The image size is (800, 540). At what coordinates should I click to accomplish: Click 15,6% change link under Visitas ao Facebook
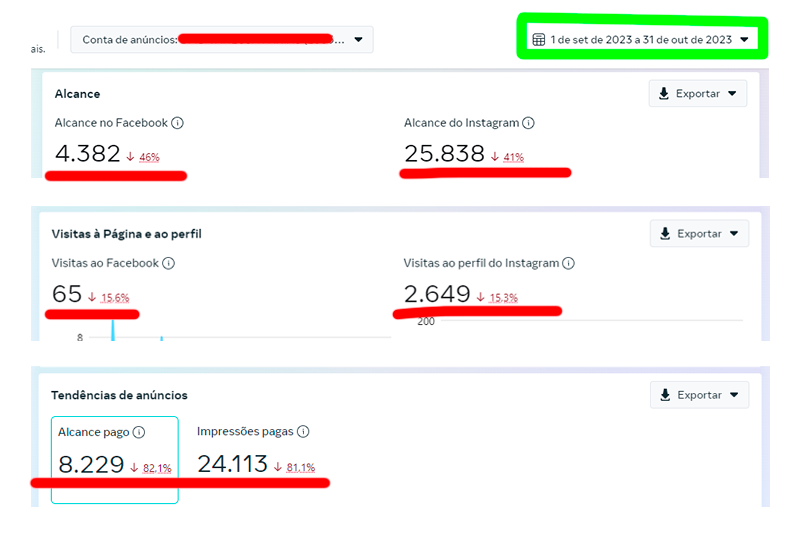pos(115,298)
